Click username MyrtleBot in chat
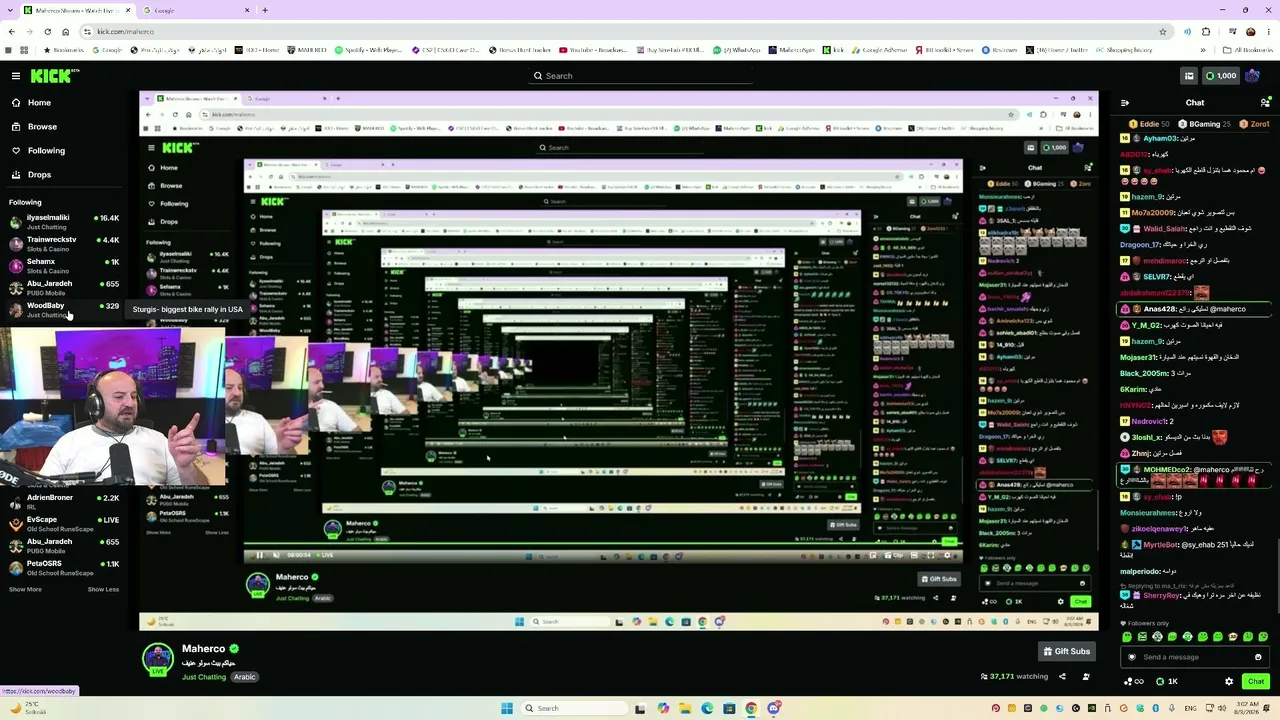This screenshot has width=1280, height=720. click(1161, 545)
